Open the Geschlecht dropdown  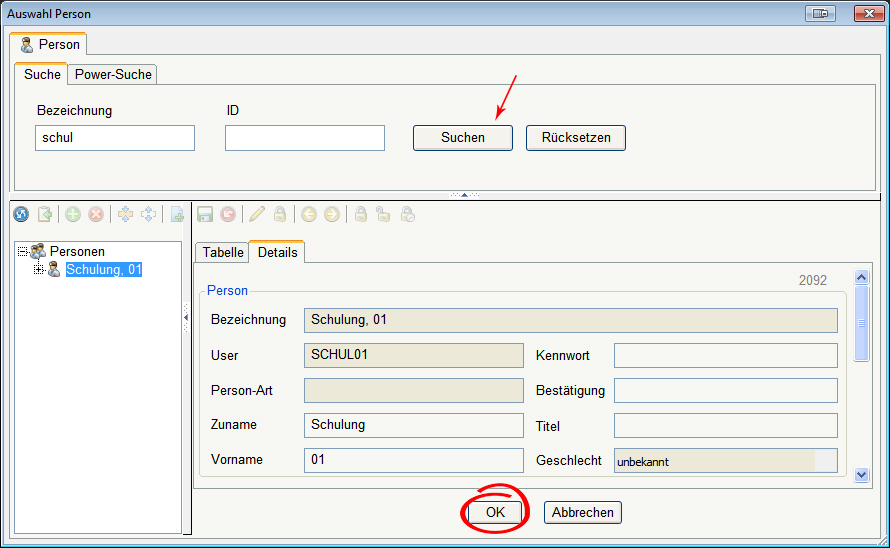click(x=825, y=461)
